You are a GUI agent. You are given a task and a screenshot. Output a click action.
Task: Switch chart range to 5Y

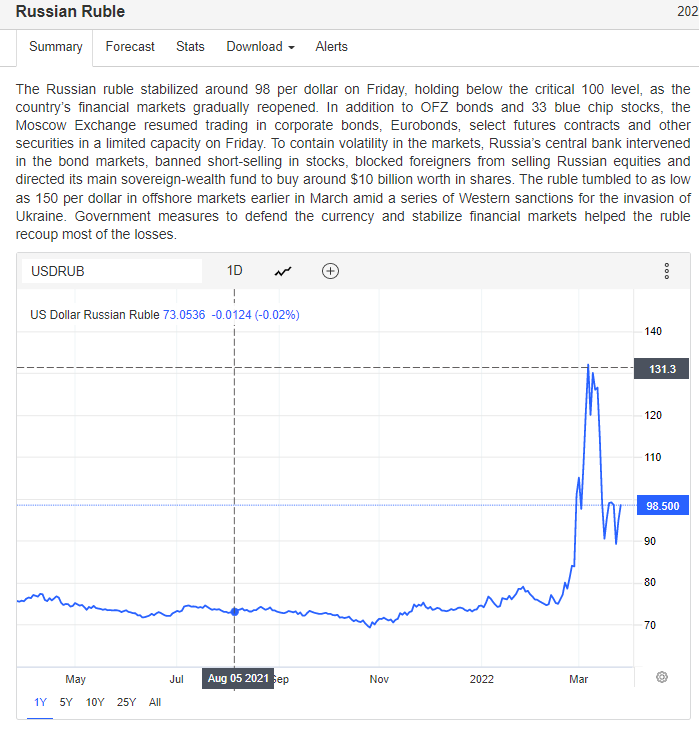coord(66,702)
